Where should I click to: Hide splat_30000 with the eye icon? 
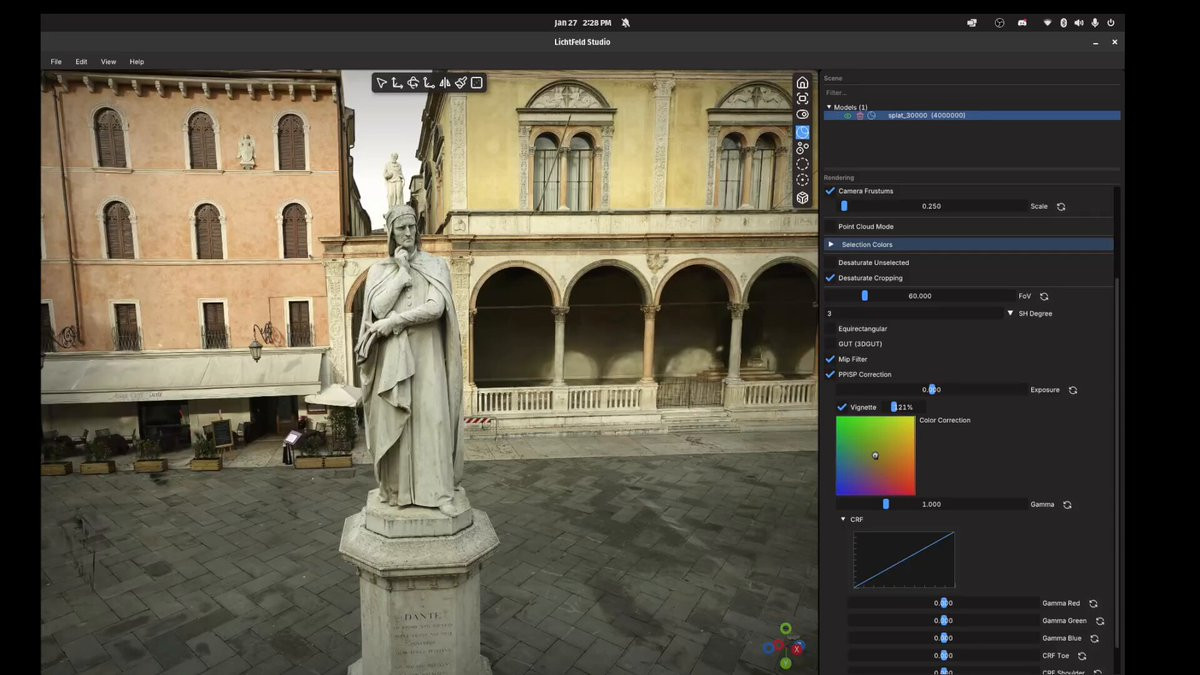(x=847, y=116)
